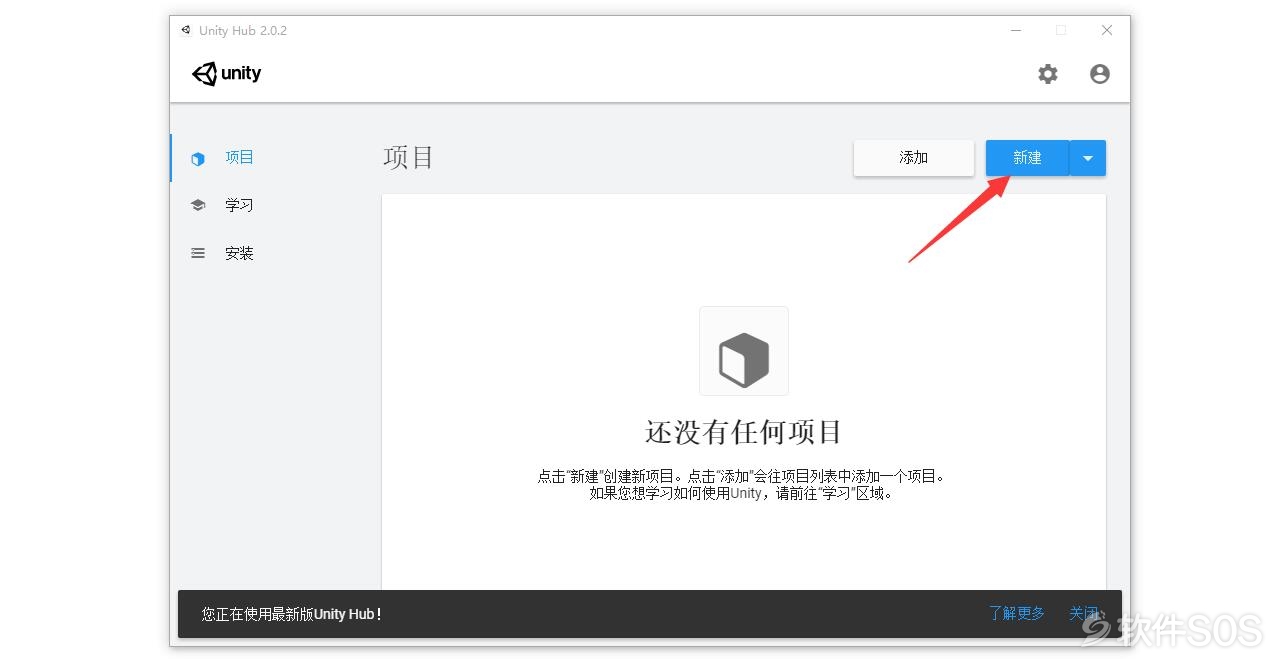
Task: Click the cube icon beside 项目
Action: coord(198,158)
